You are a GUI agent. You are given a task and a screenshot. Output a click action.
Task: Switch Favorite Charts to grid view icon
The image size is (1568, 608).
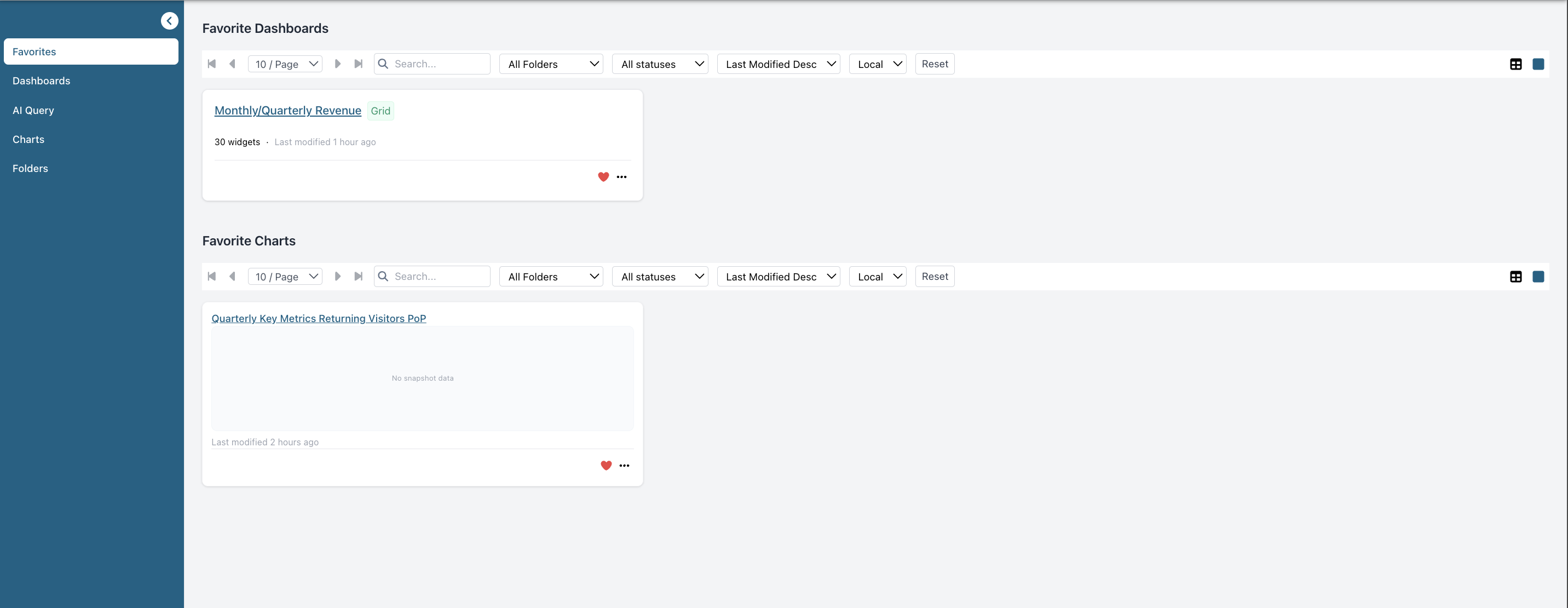(x=1515, y=277)
